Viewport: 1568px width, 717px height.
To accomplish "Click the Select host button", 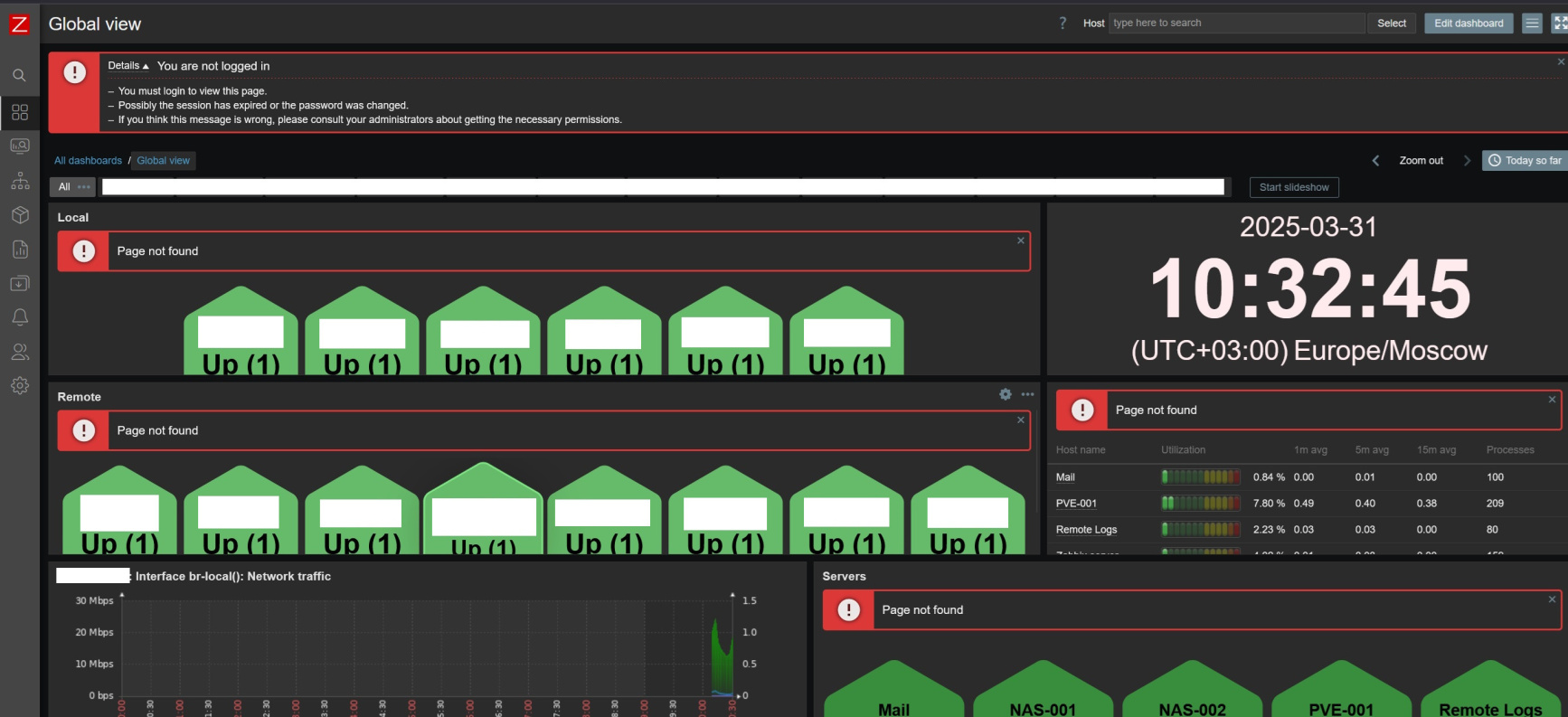I will point(1392,24).
